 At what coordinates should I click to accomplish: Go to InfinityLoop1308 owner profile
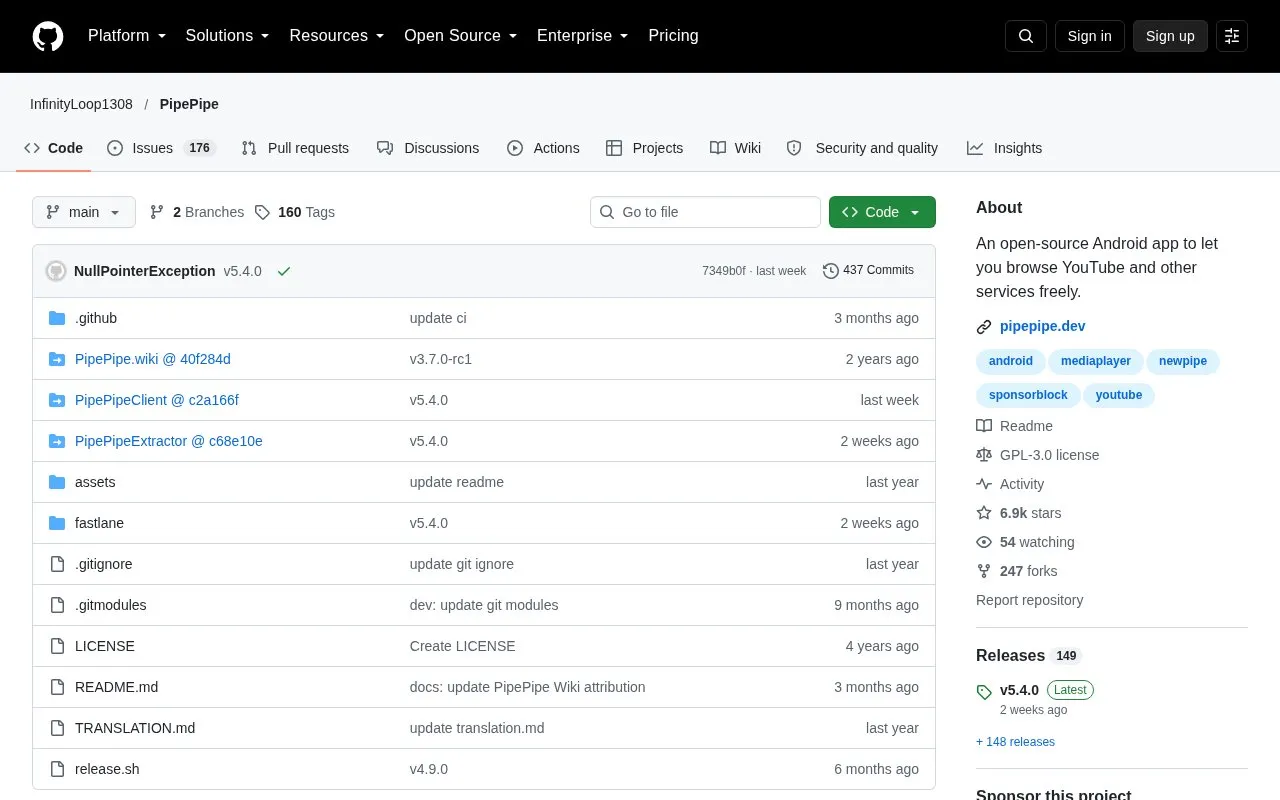81,104
